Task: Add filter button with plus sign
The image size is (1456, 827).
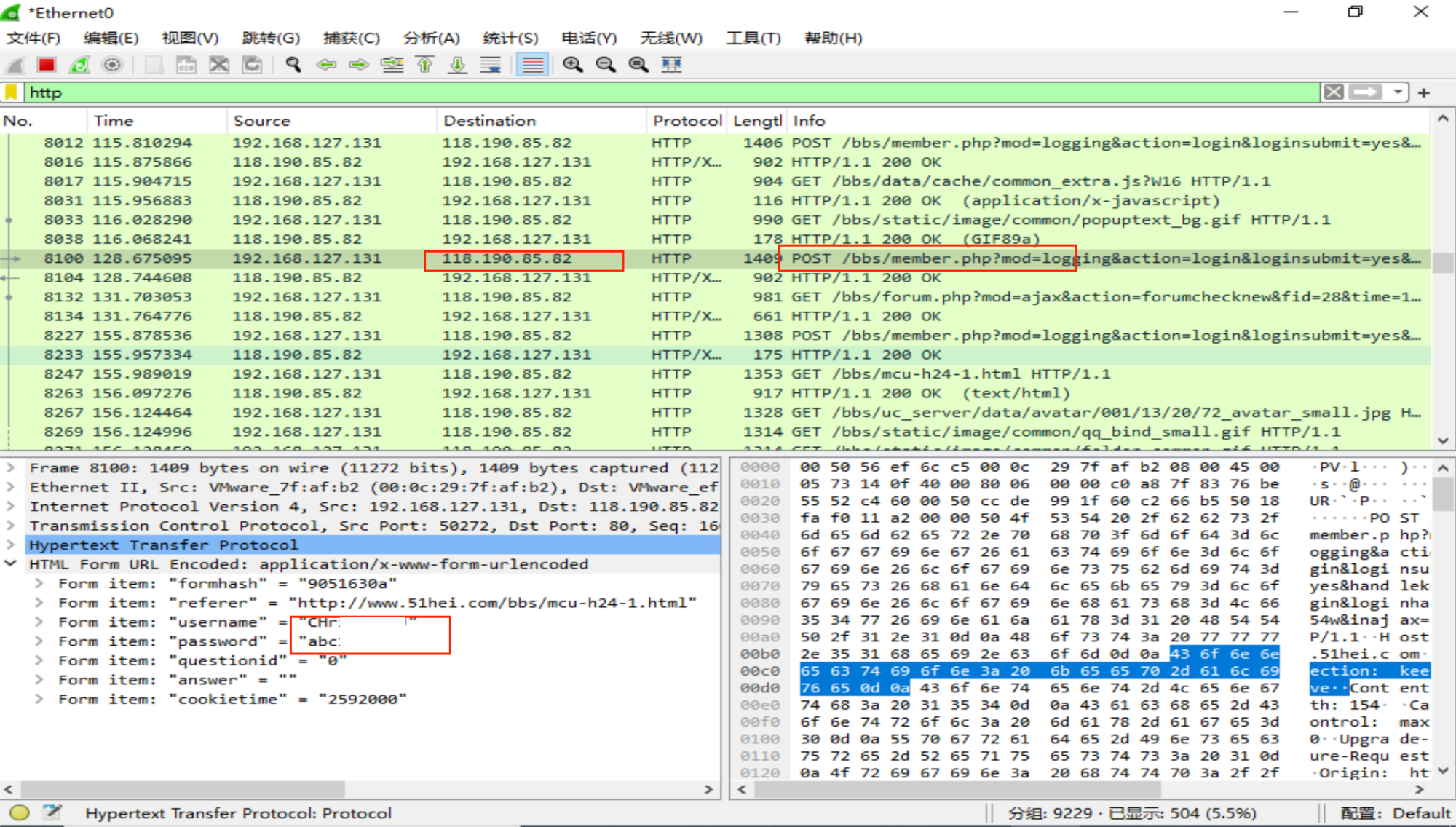Action: 1424,92
